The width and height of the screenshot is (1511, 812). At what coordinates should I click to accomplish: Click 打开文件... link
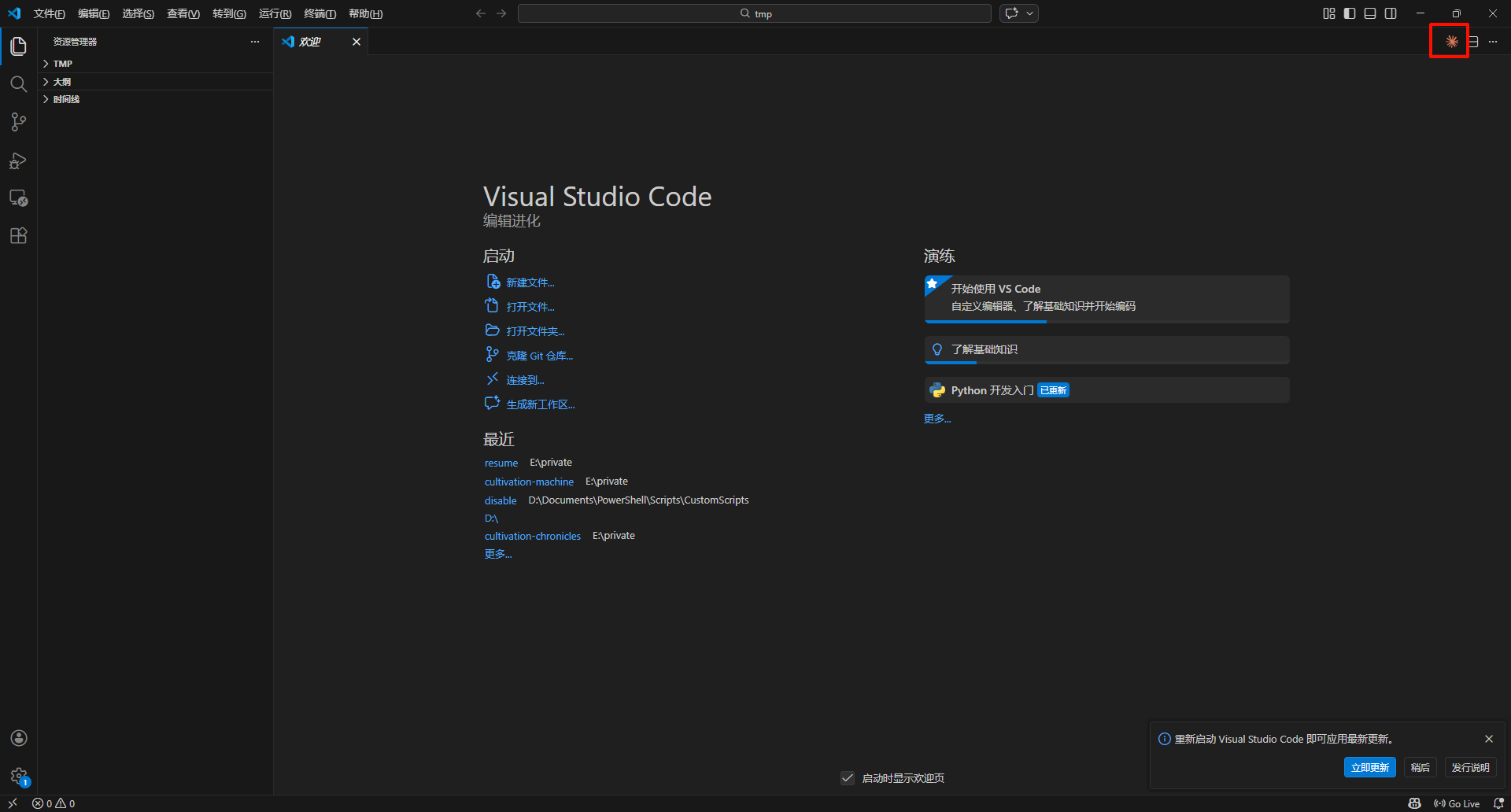pos(530,307)
